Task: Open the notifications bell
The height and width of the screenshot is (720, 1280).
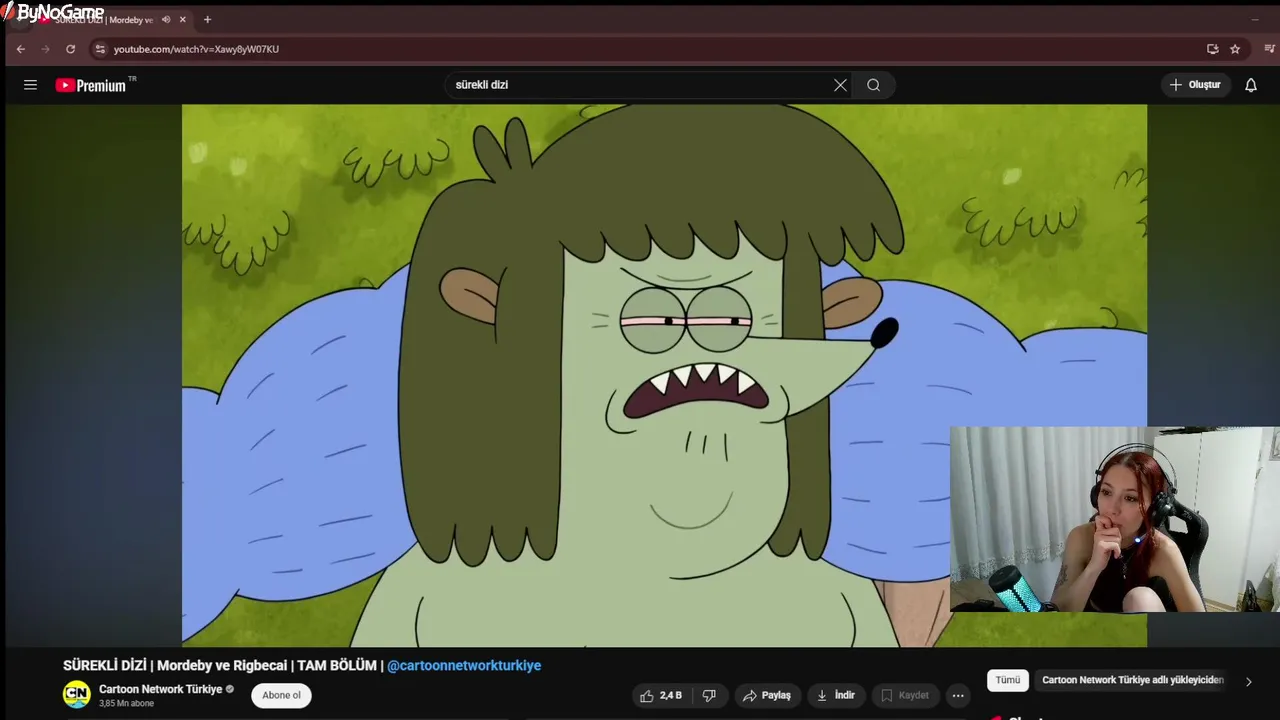Action: click(1250, 85)
